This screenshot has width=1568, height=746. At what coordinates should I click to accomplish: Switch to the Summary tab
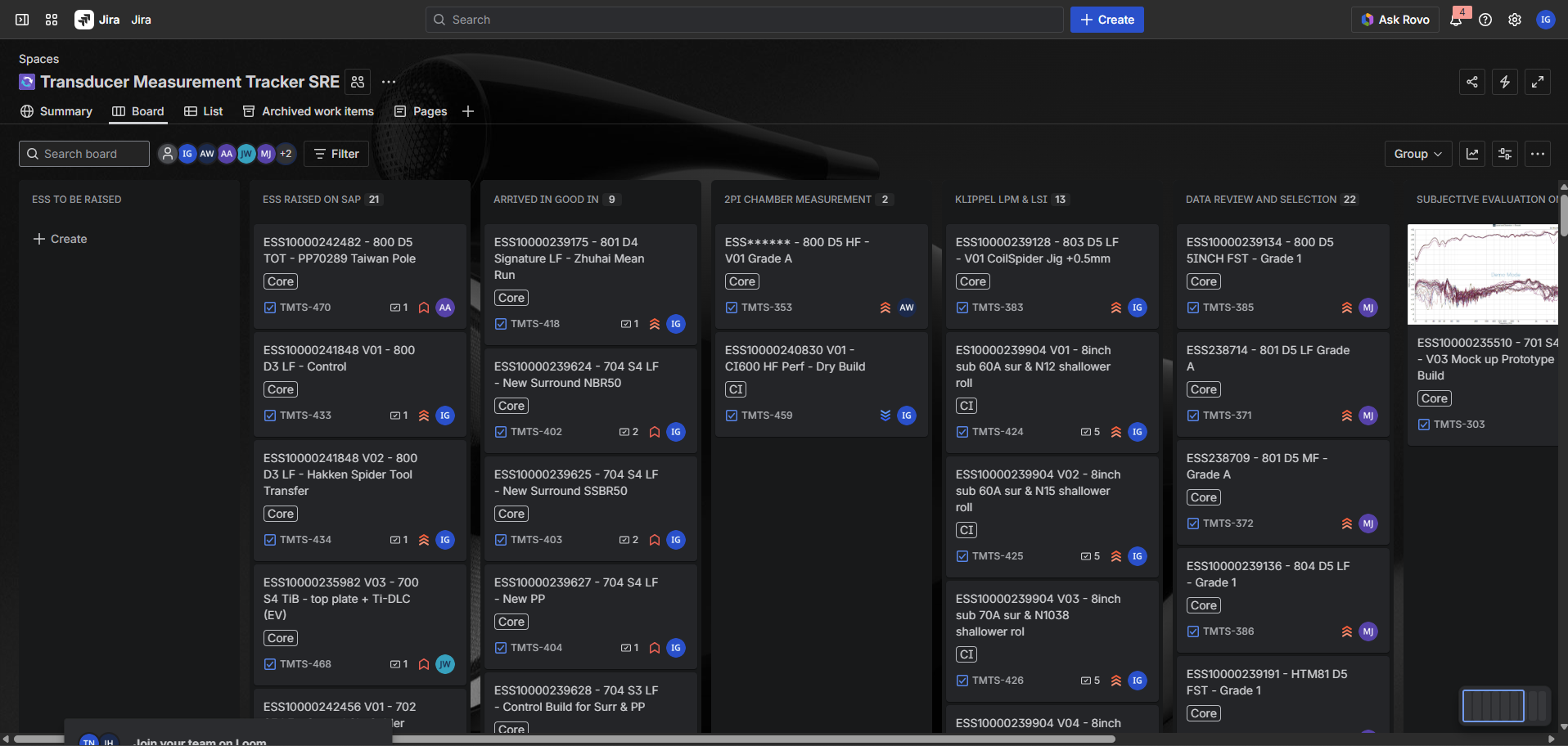click(56, 111)
